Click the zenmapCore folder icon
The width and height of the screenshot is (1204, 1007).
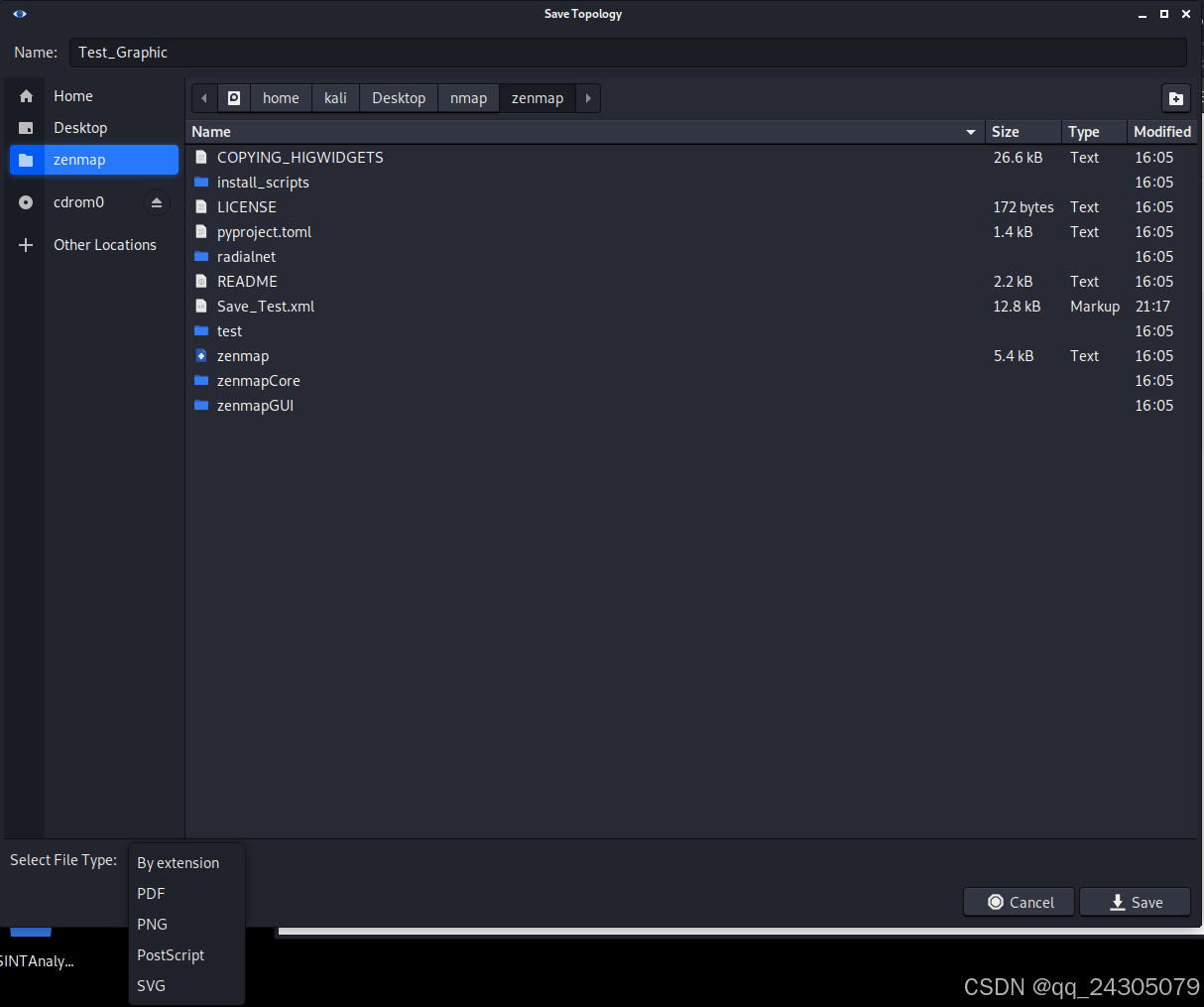pos(201,380)
